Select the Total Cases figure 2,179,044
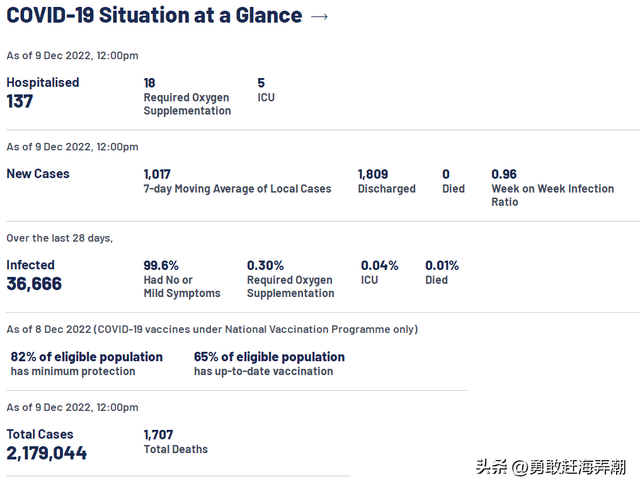Image resolution: width=640 pixels, height=489 pixels. pyautogui.click(x=47, y=453)
